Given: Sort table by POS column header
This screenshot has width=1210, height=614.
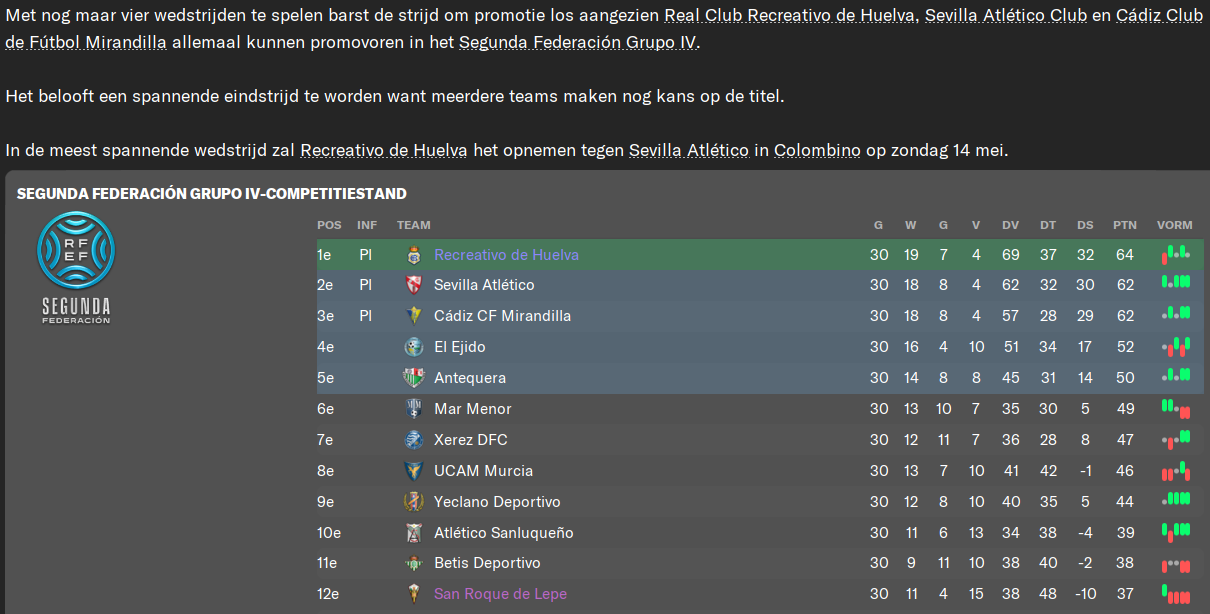Looking at the screenshot, I should click(x=329, y=225).
